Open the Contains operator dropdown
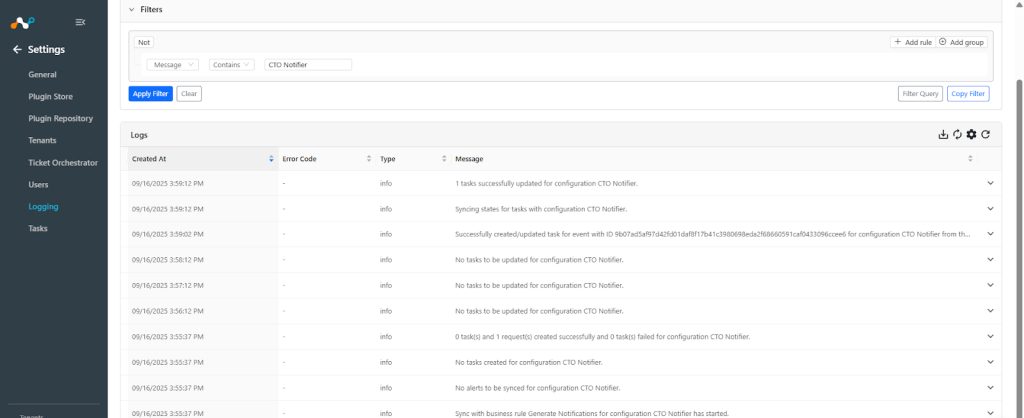The width and height of the screenshot is (1024, 418). click(x=232, y=65)
